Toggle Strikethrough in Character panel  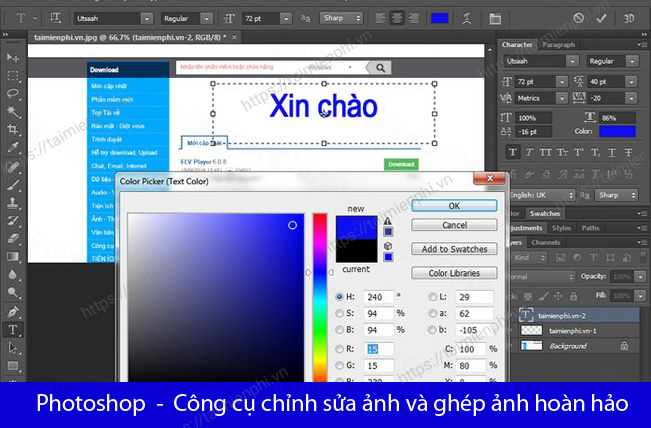(x=629, y=152)
